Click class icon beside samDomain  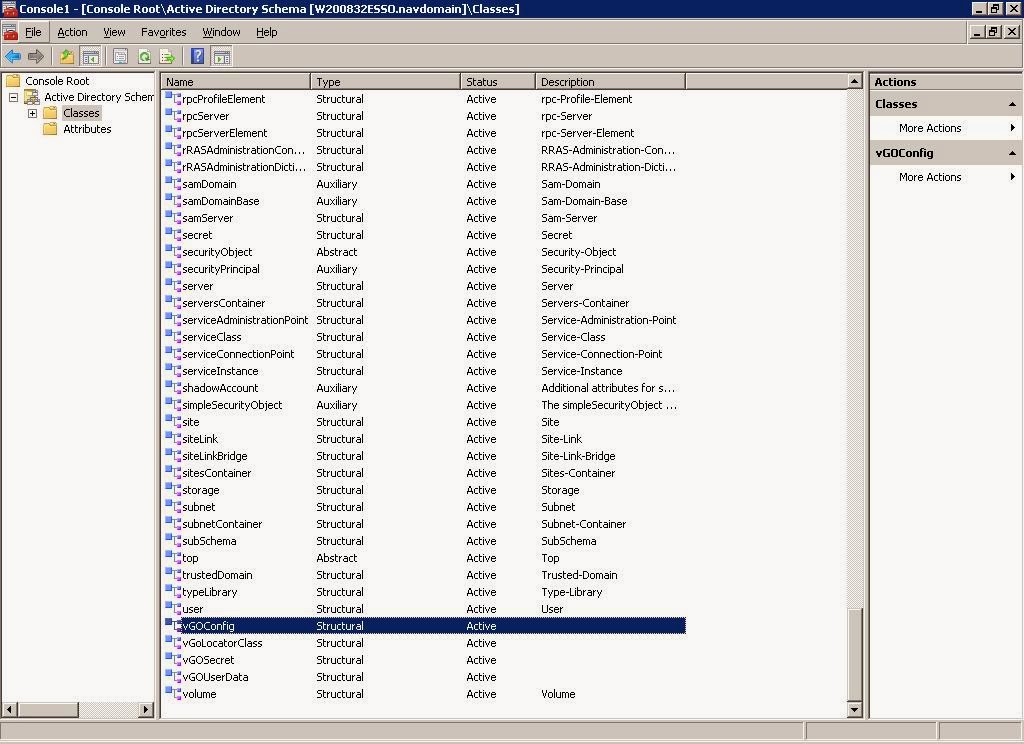pos(172,183)
